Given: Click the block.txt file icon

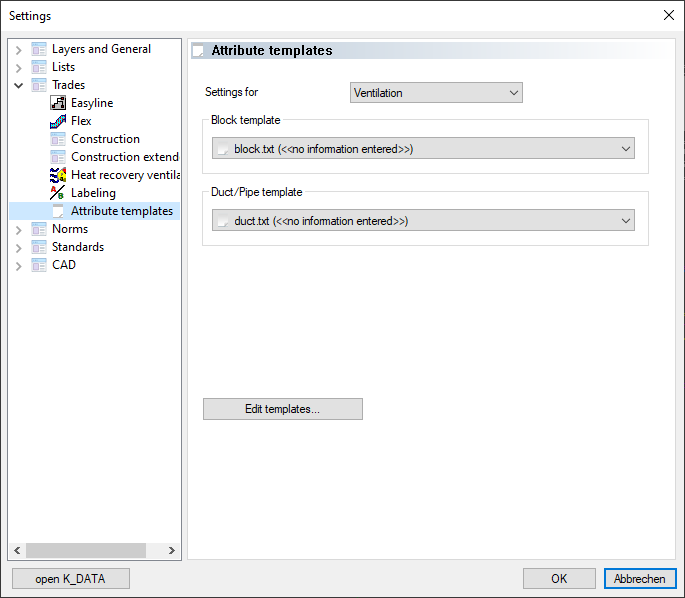Looking at the screenshot, I should click(x=223, y=149).
